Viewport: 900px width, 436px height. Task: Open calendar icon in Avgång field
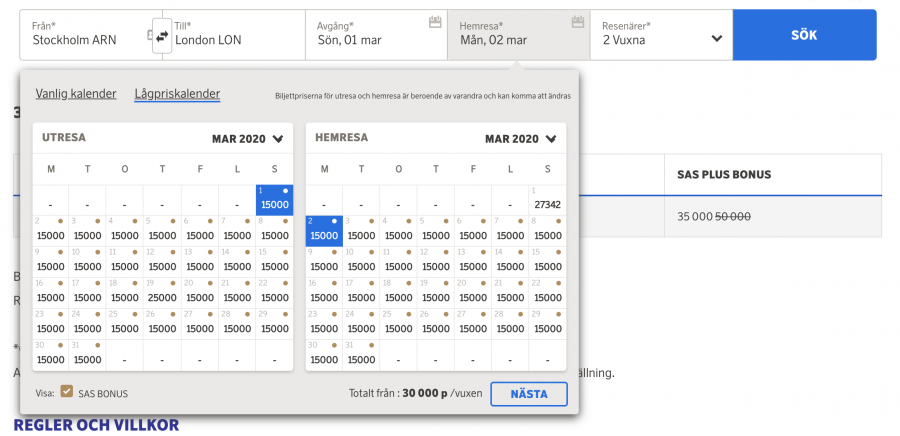434,21
